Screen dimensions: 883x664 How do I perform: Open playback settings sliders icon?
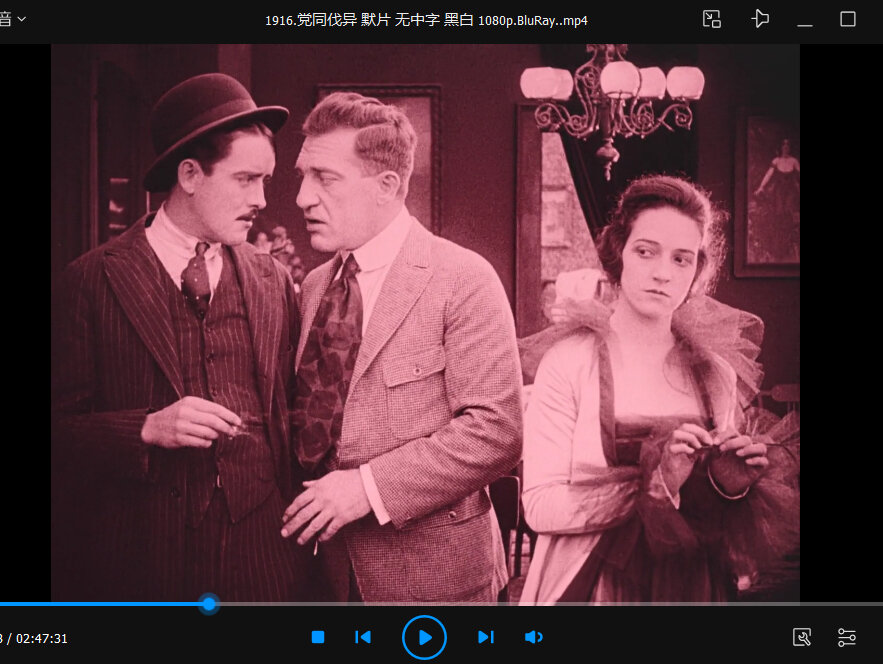coord(846,638)
